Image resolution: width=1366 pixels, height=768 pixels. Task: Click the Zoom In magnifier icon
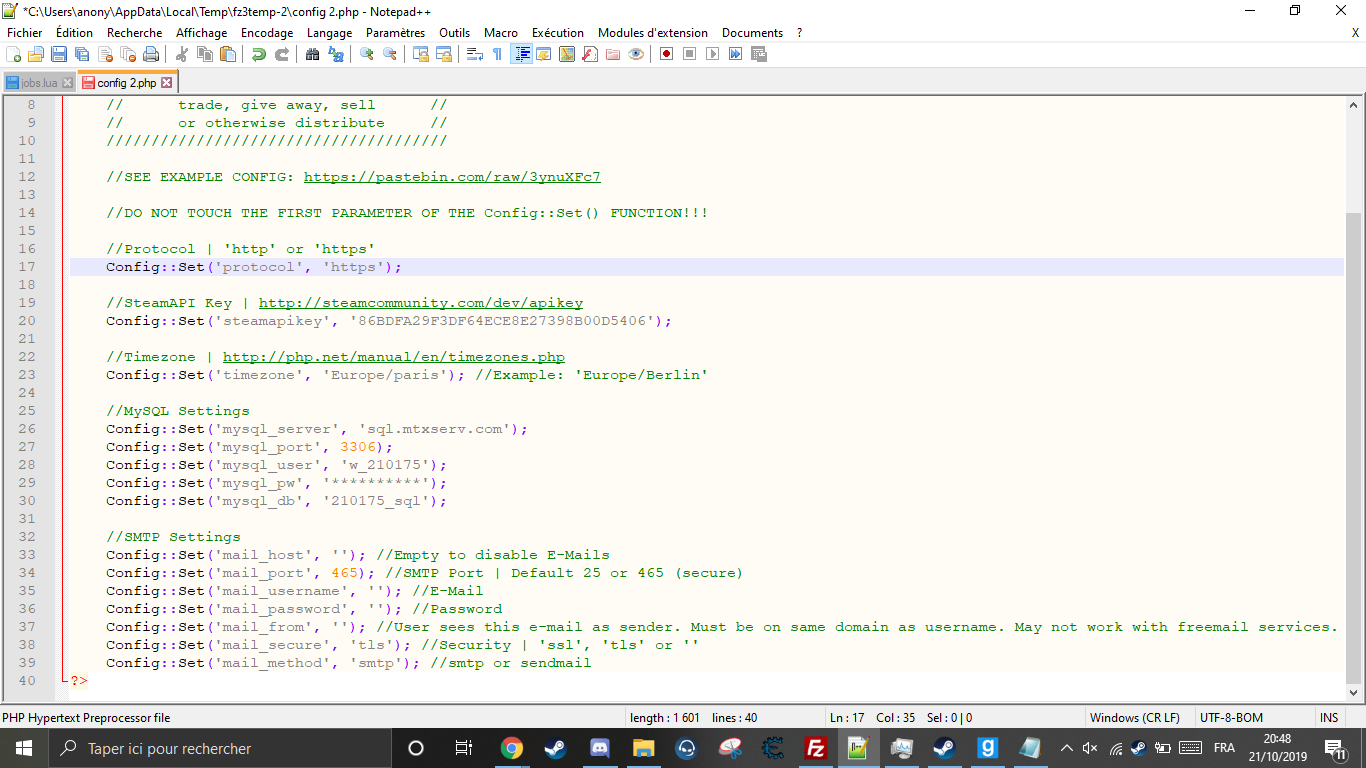(366, 54)
